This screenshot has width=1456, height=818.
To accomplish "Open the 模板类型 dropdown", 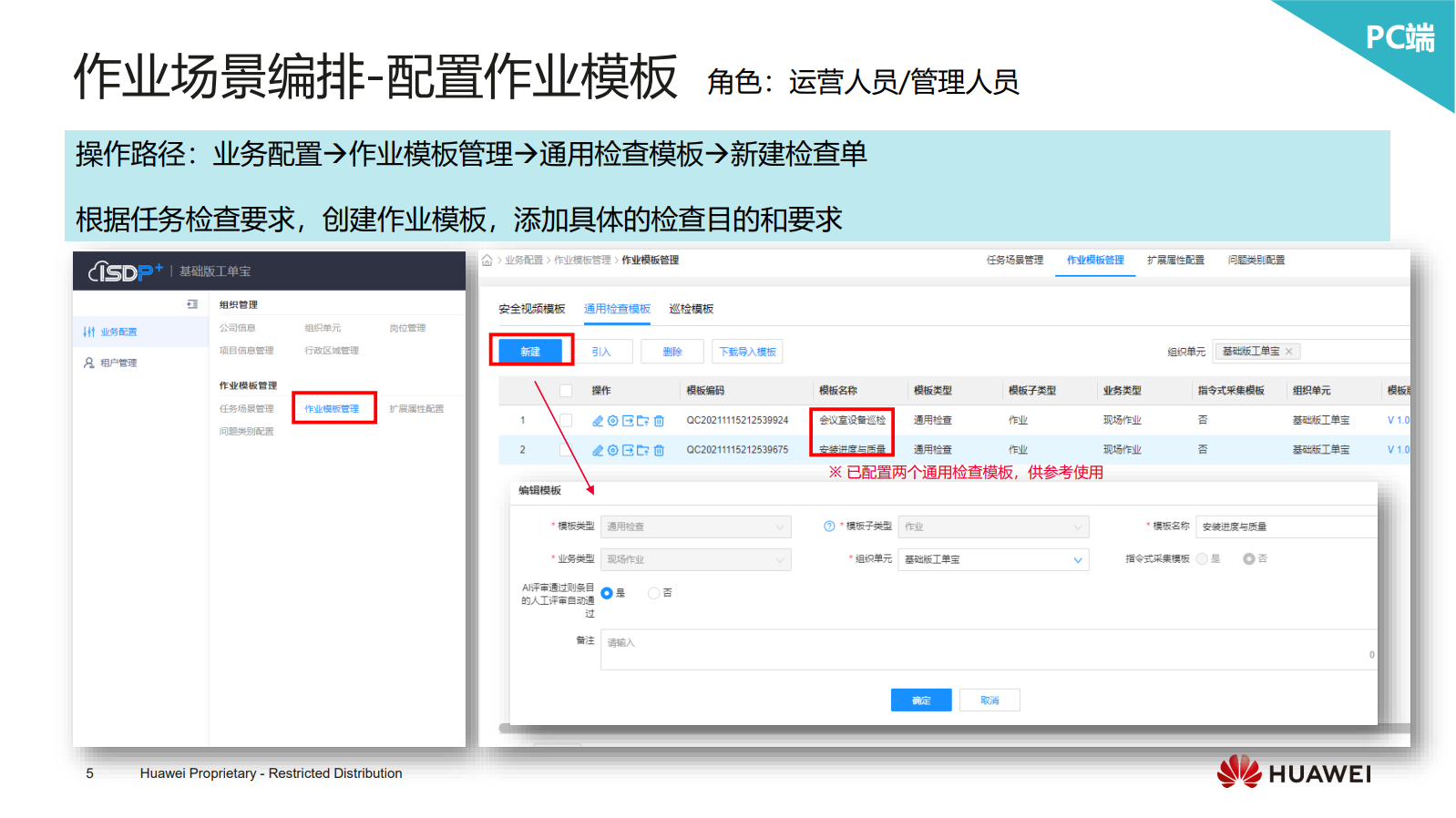I will (696, 527).
